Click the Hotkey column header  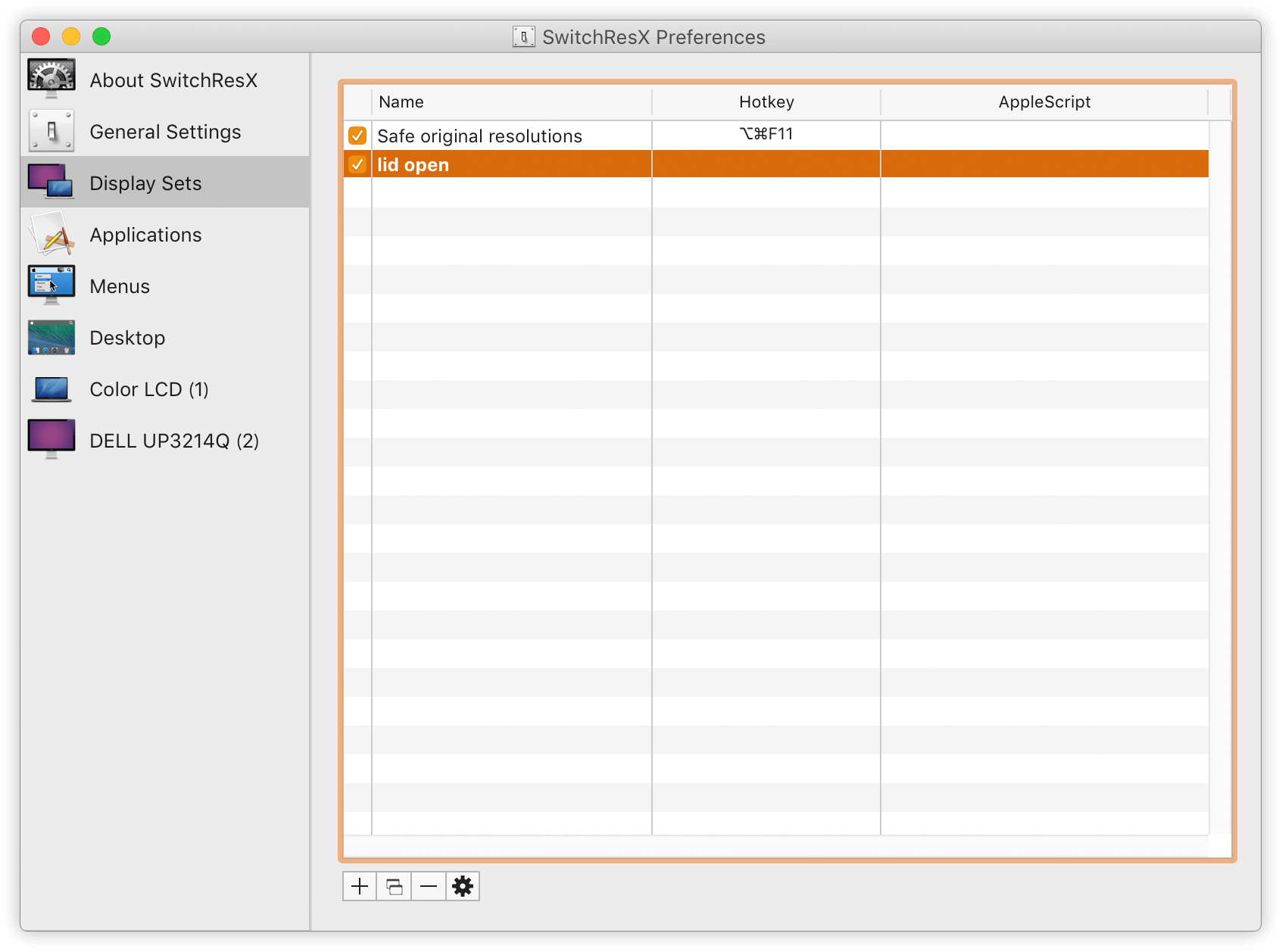(766, 102)
